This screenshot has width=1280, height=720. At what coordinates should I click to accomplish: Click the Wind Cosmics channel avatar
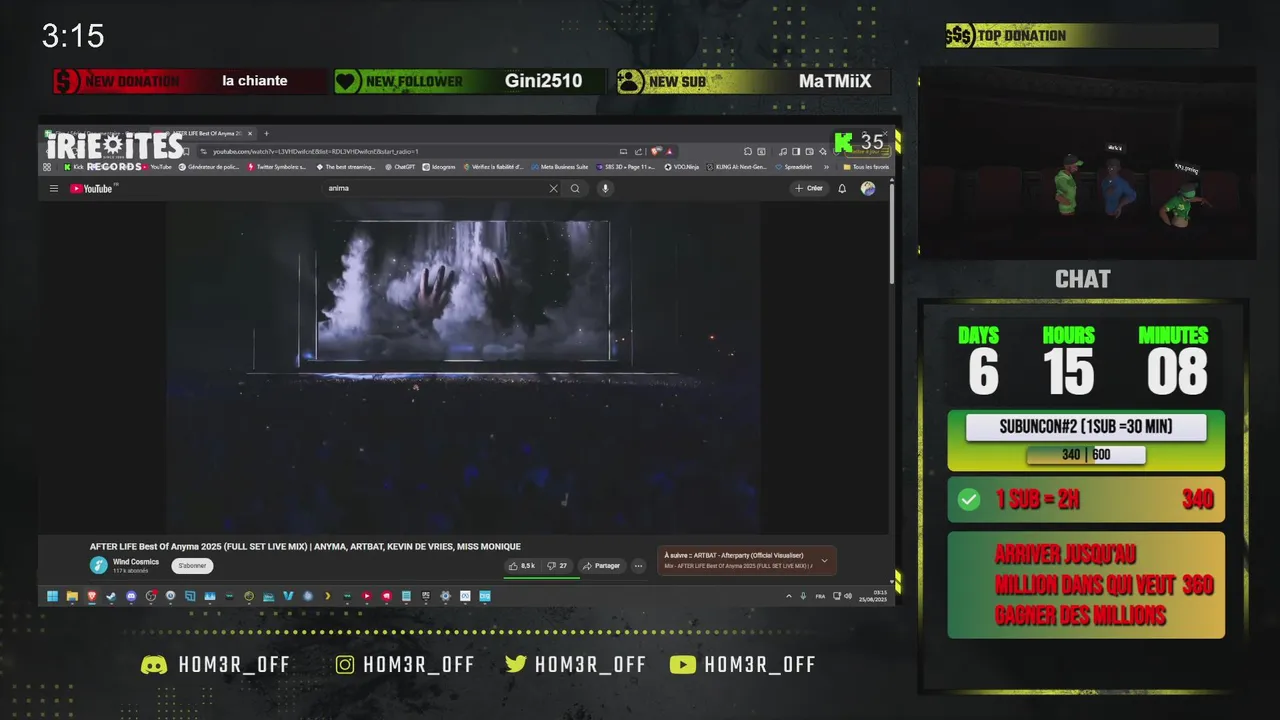[x=98, y=566]
